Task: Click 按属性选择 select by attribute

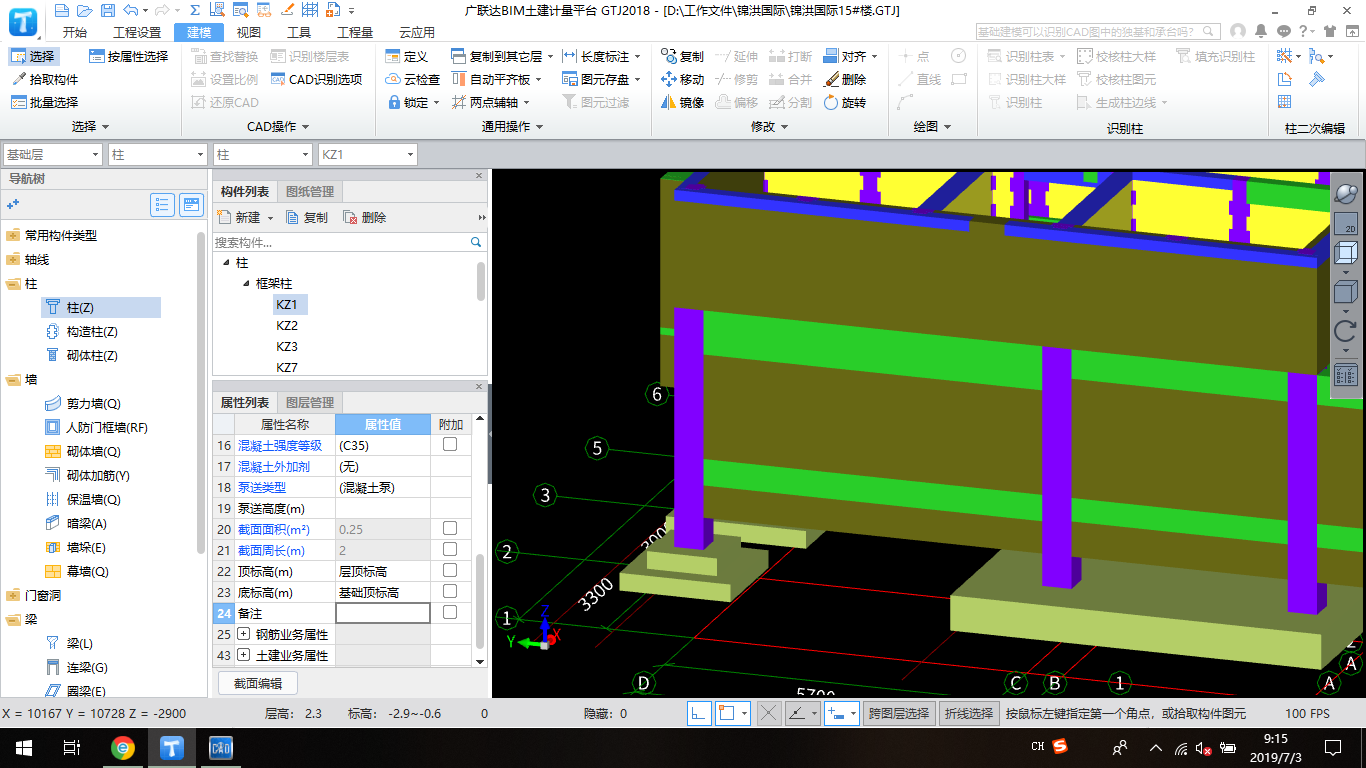Action: tap(129, 56)
